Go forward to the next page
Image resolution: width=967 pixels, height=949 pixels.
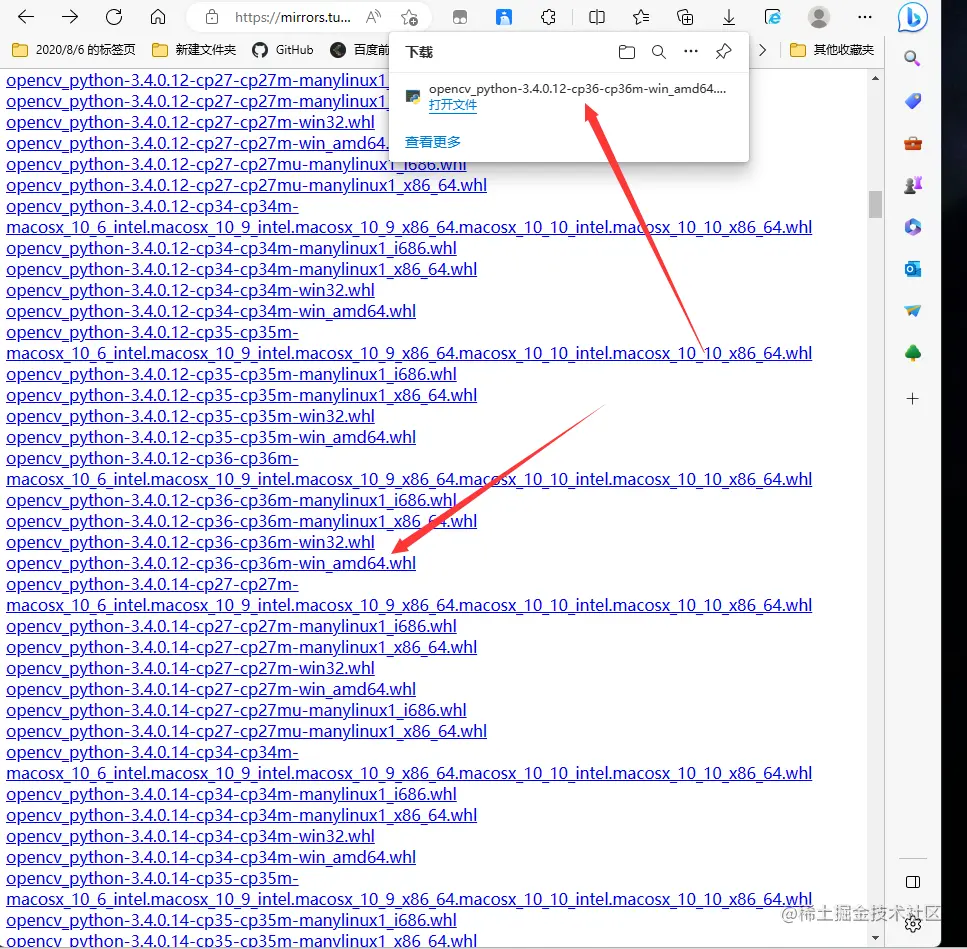[x=70, y=17]
